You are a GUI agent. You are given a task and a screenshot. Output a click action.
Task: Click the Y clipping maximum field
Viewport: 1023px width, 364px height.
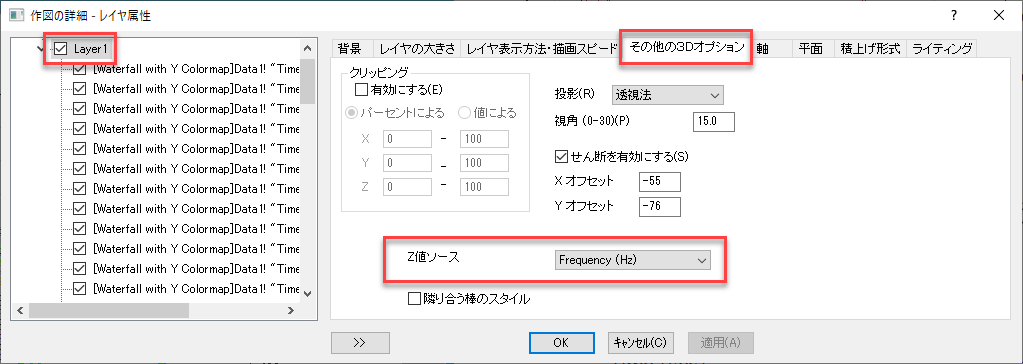[x=484, y=163]
